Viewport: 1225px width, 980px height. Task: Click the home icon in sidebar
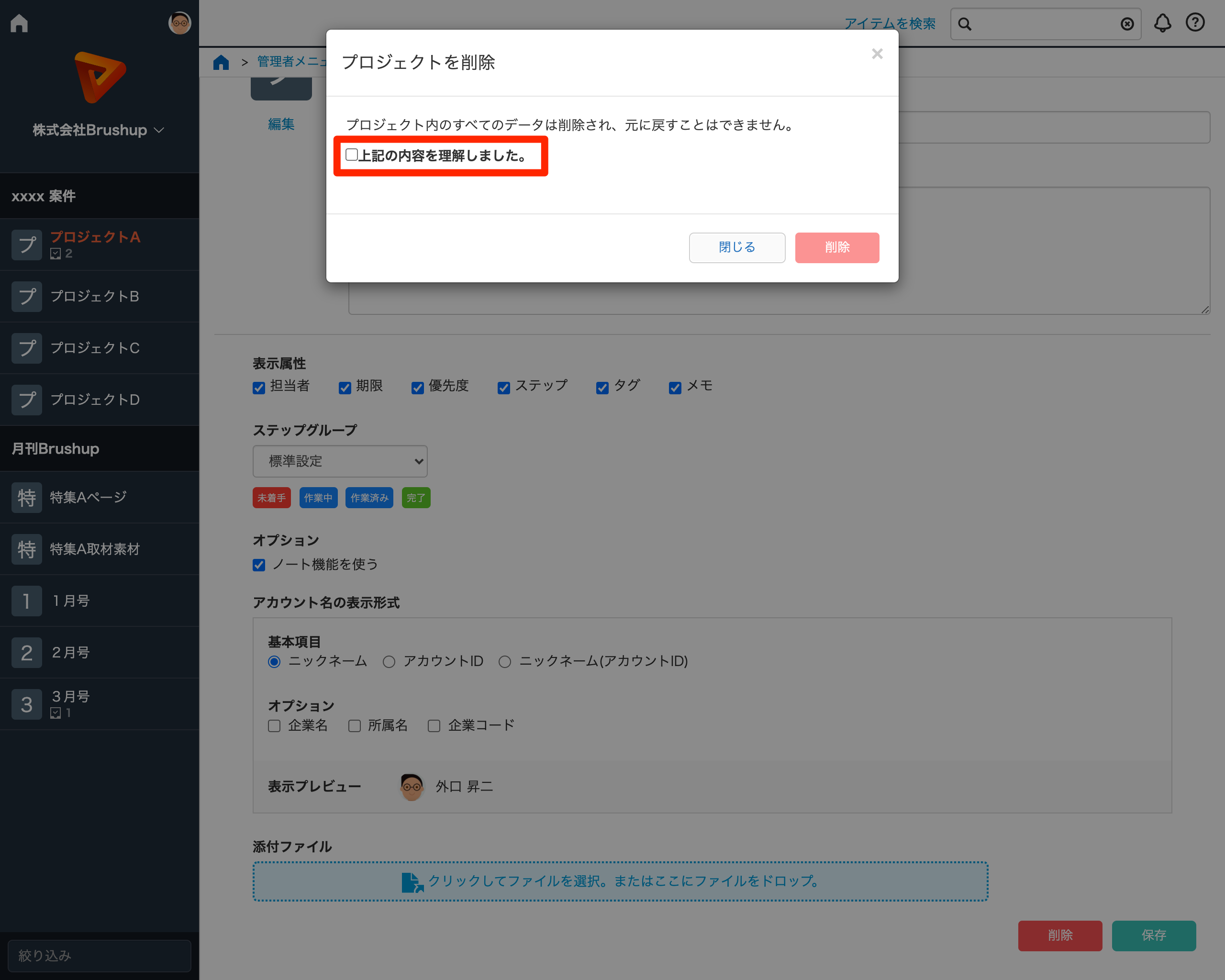(x=19, y=22)
